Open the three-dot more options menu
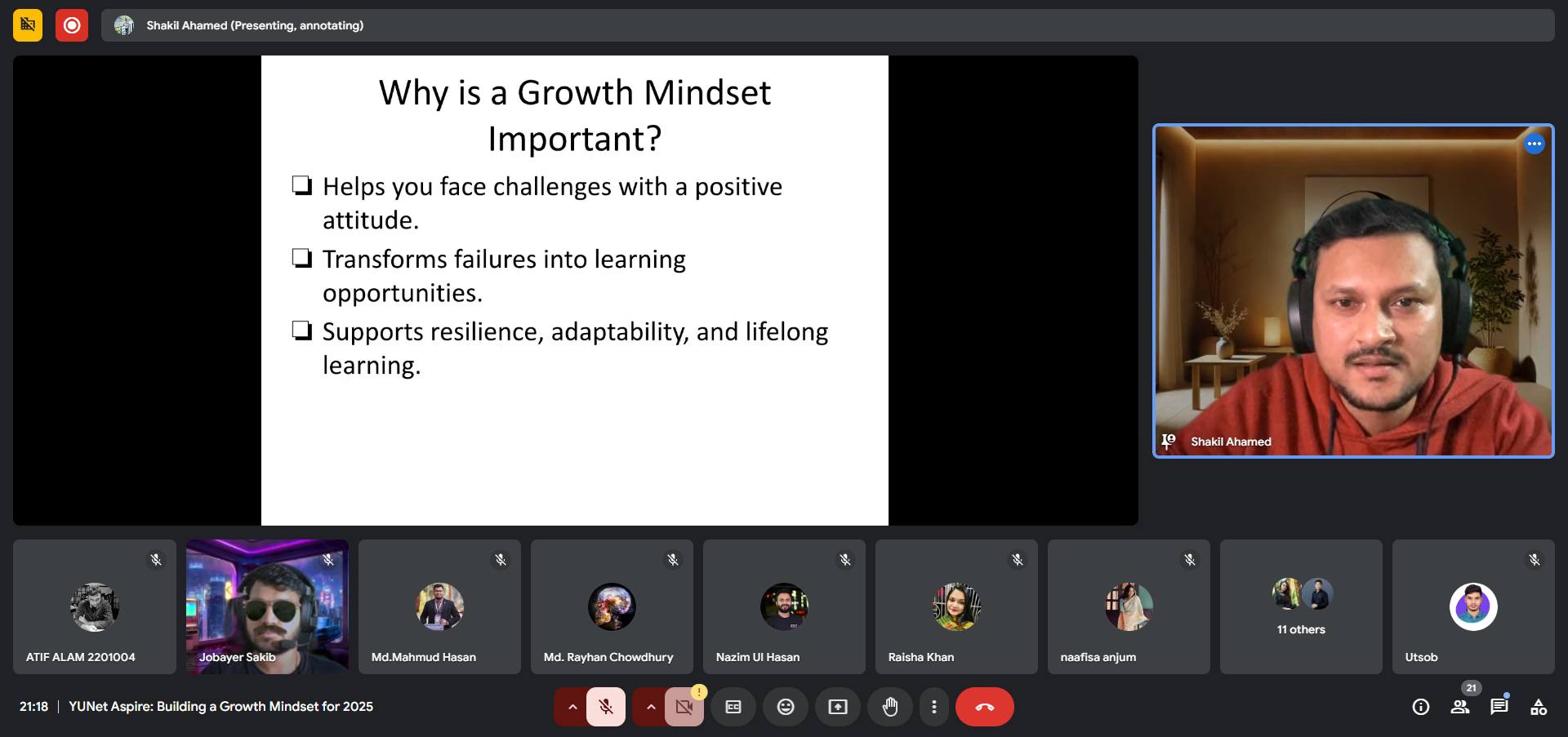This screenshot has width=1568, height=737. pos(933,707)
